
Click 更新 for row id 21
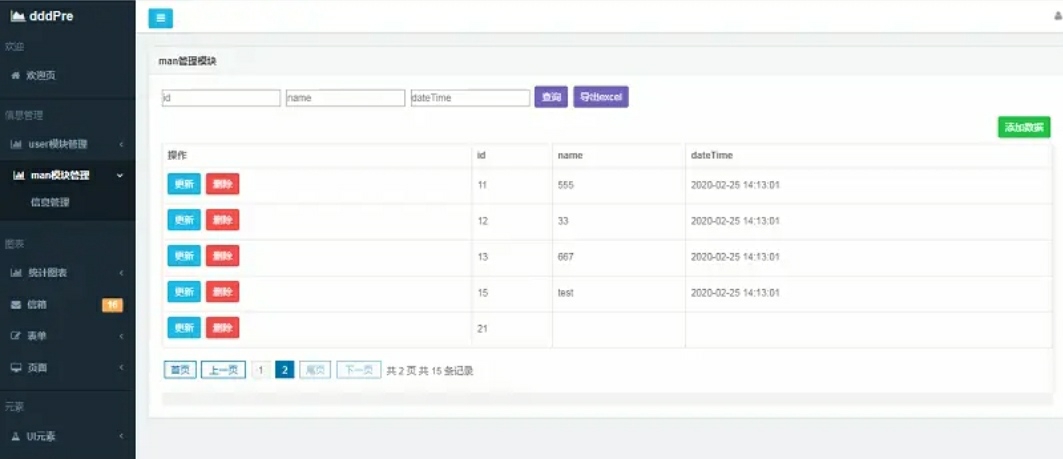tap(184, 327)
